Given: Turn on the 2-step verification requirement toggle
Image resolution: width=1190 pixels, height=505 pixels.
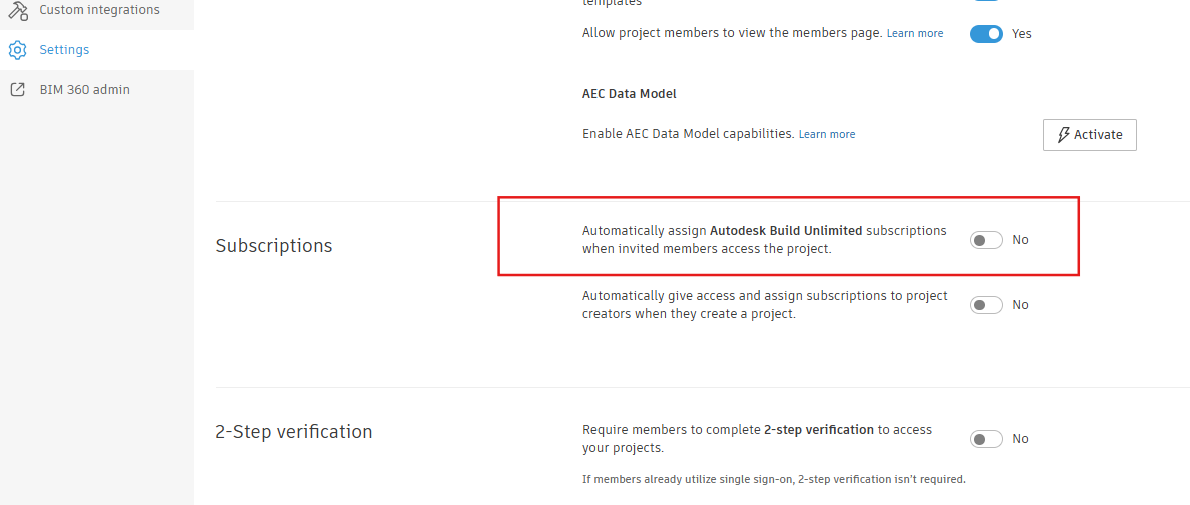Looking at the screenshot, I should click(x=986, y=439).
